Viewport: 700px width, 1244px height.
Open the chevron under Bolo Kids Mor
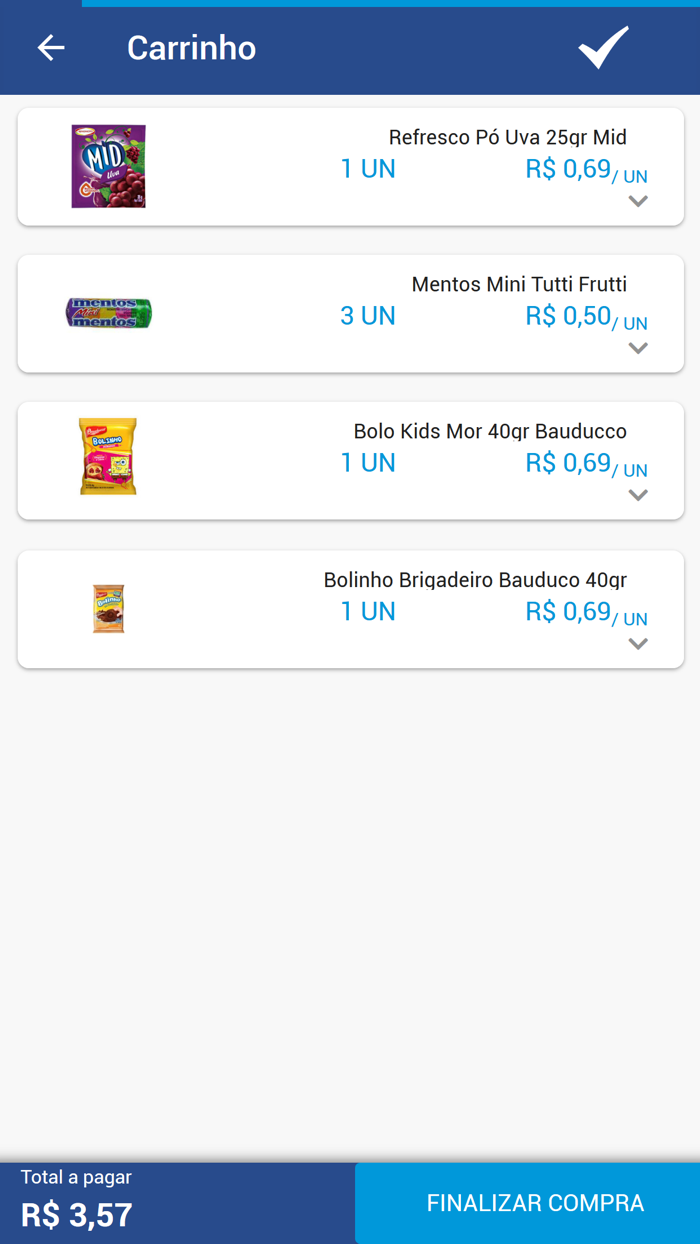pyautogui.click(x=638, y=494)
